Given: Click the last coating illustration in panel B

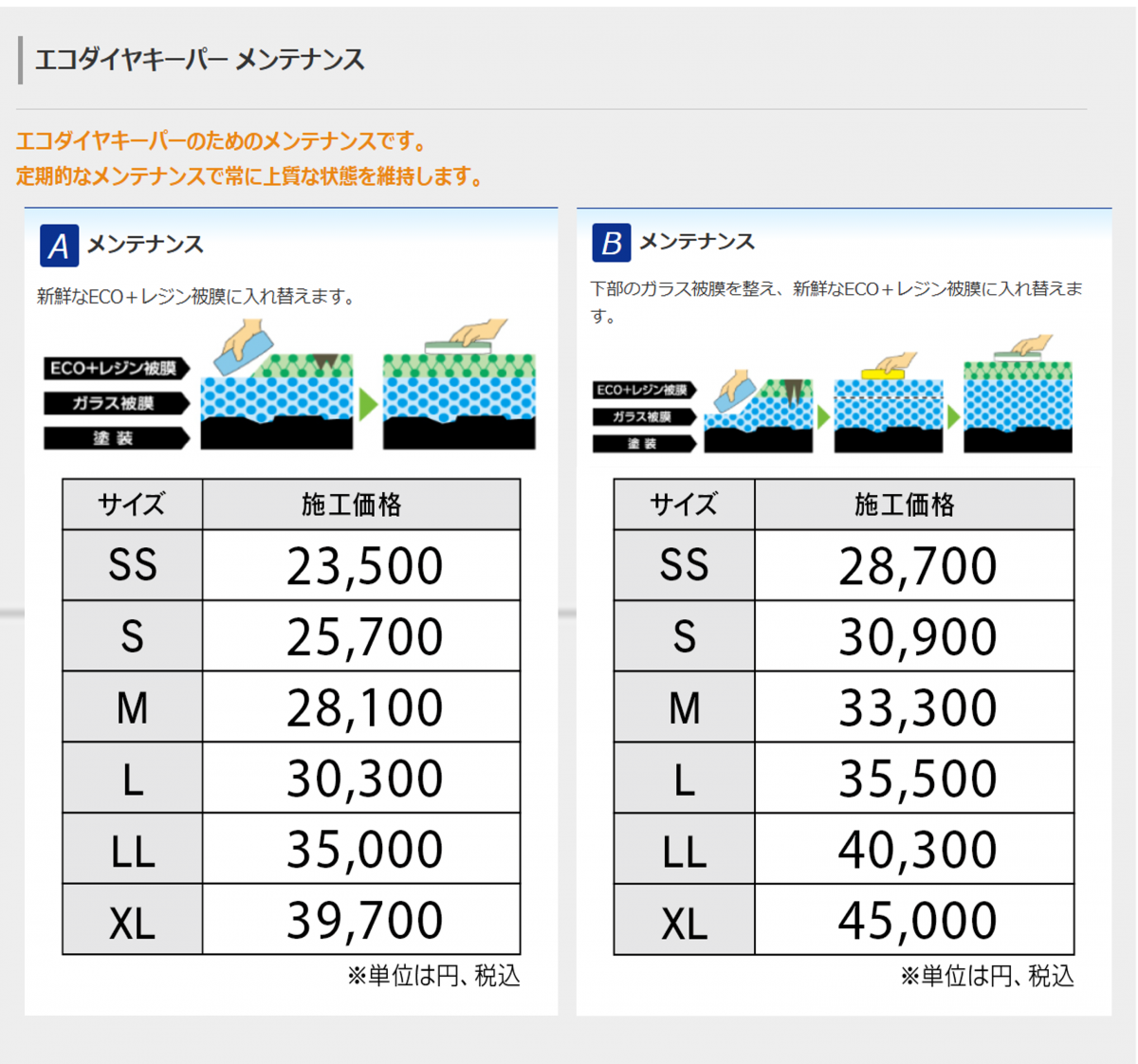Looking at the screenshot, I should click(1018, 403).
